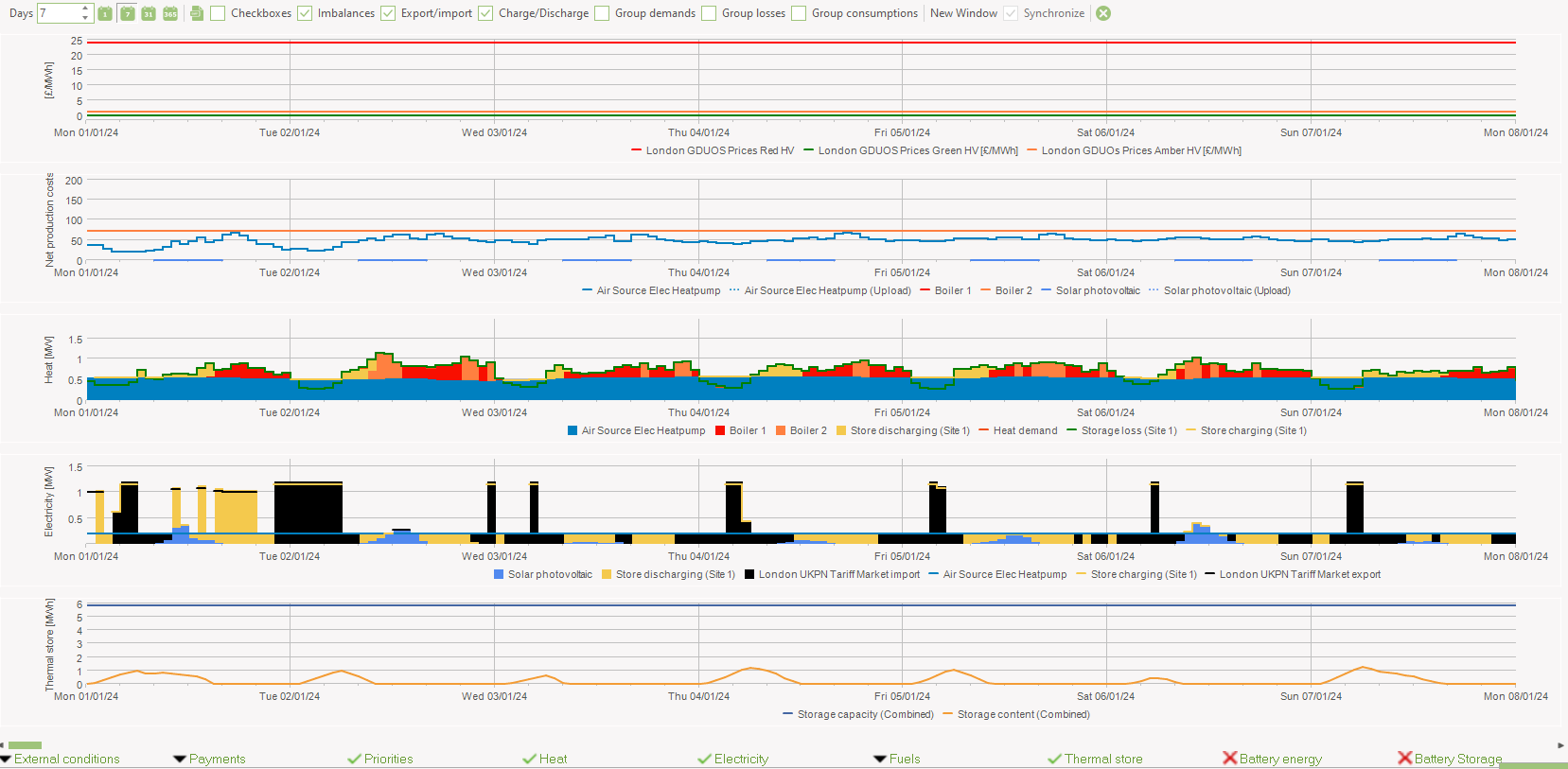This screenshot has width=1568, height=769.
Task: Enable the Group consumptions checkbox
Action: tap(799, 13)
